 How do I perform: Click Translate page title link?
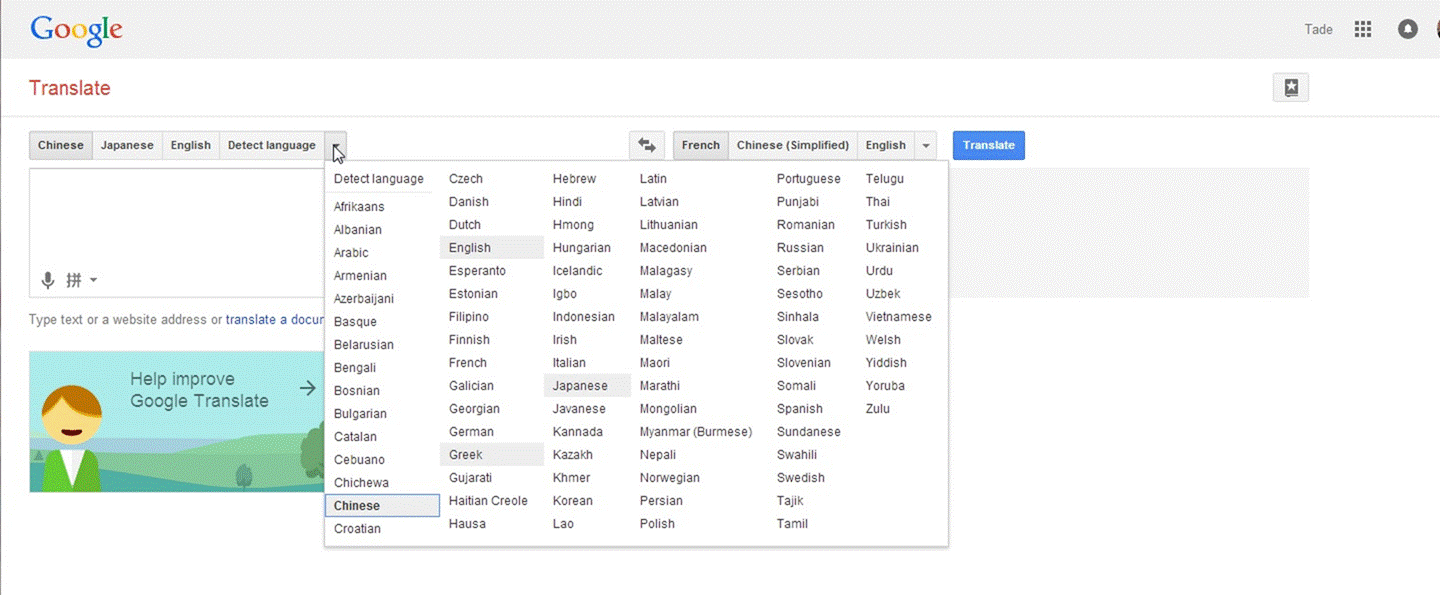pyautogui.click(x=70, y=88)
